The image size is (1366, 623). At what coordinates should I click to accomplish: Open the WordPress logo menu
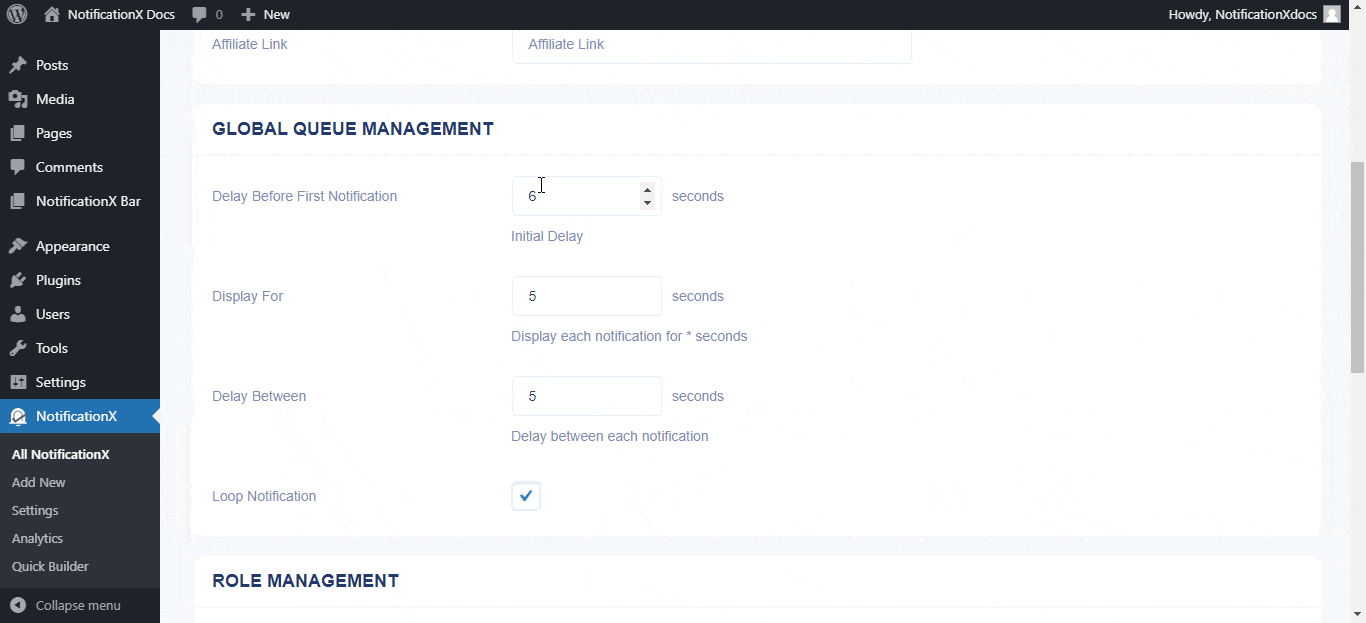click(x=16, y=14)
